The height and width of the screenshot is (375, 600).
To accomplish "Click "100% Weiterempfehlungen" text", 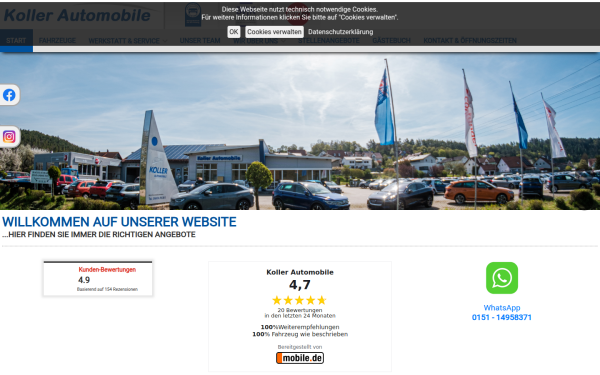I will click(x=300, y=327).
